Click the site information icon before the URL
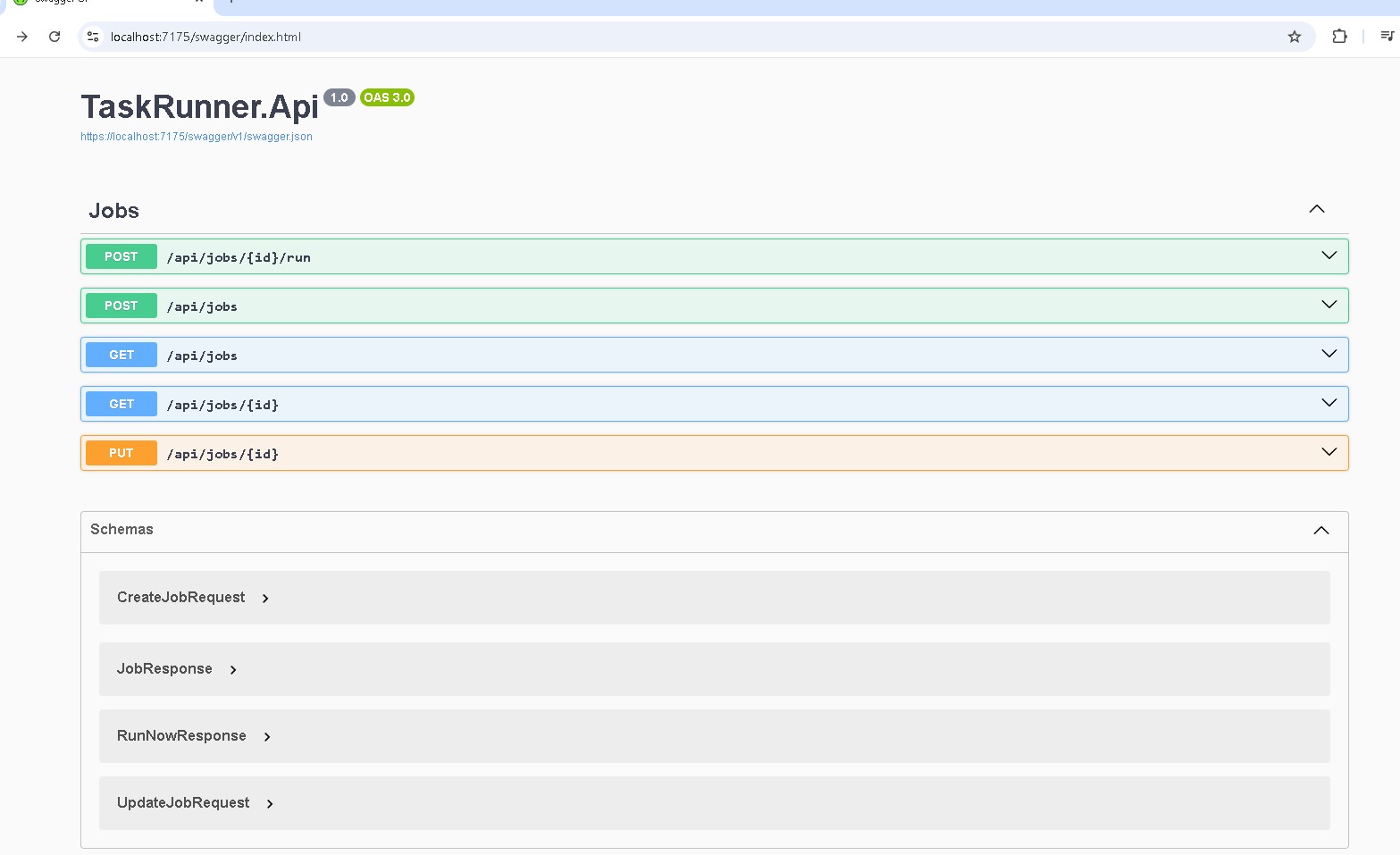 point(92,37)
